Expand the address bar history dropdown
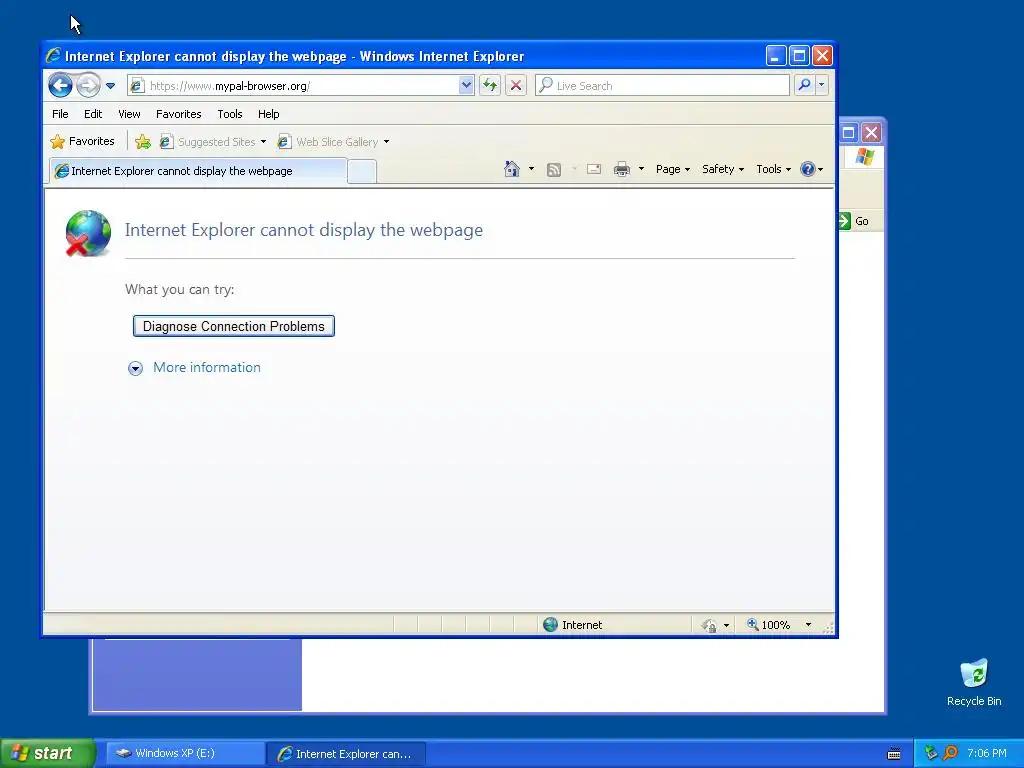Image resolution: width=1024 pixels, height=768 pixels. 466,85
